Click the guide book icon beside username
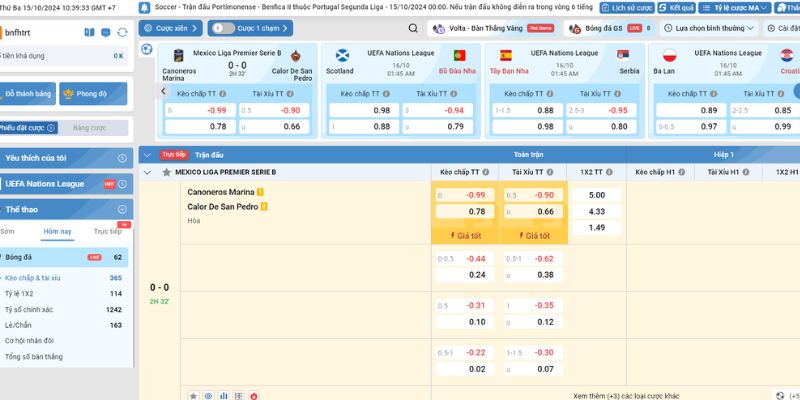The width and height of the screenshot is (800, 400). pyautogui.click(x=89, y=33)
